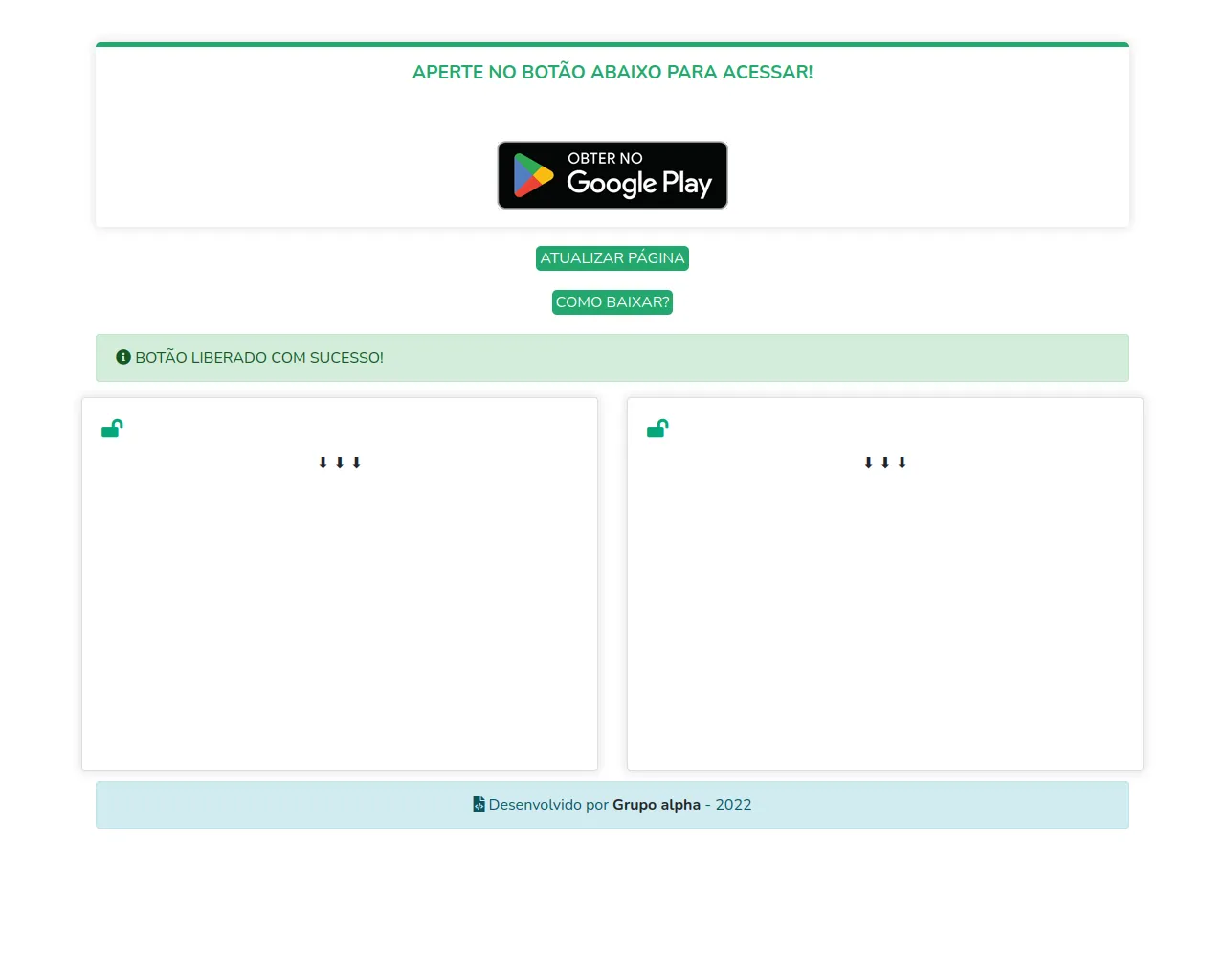The image size is (1225, 980).
Task: Click the last down-arrow icon in the left card
Action: coord(356,461)
